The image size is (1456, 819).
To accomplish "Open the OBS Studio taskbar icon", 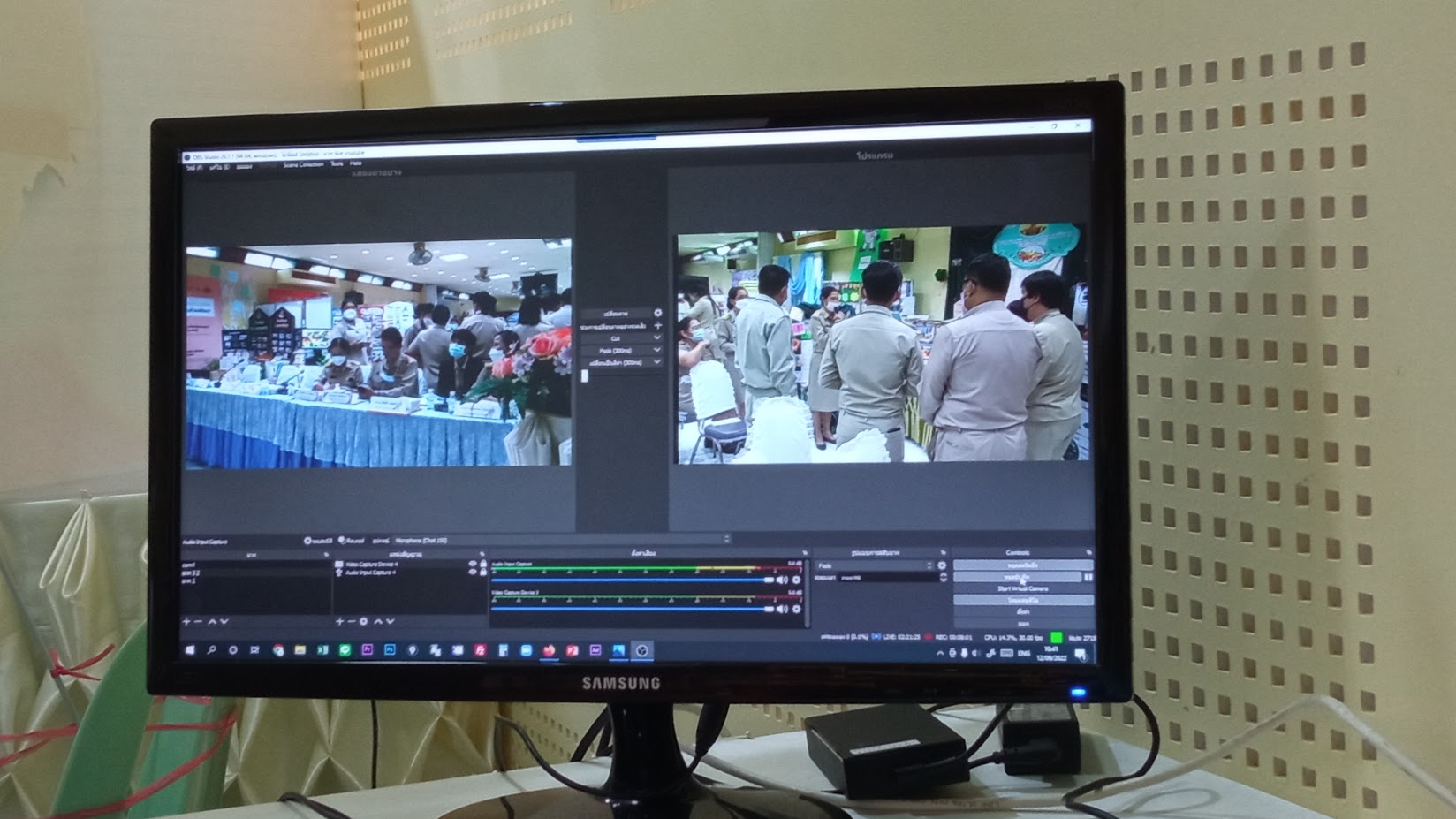I will (642, 651).
